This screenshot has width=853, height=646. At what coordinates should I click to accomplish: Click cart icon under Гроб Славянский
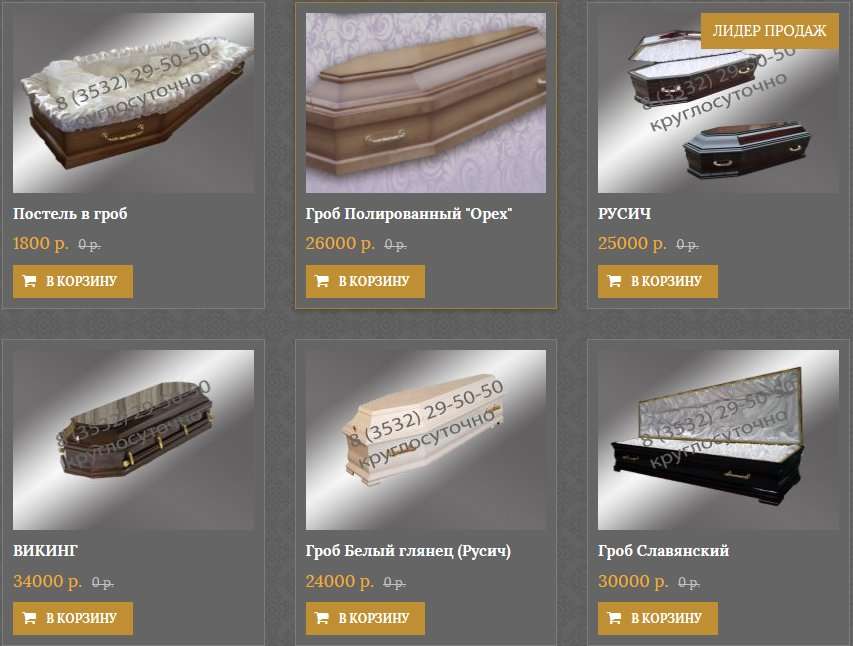point(614,618)
